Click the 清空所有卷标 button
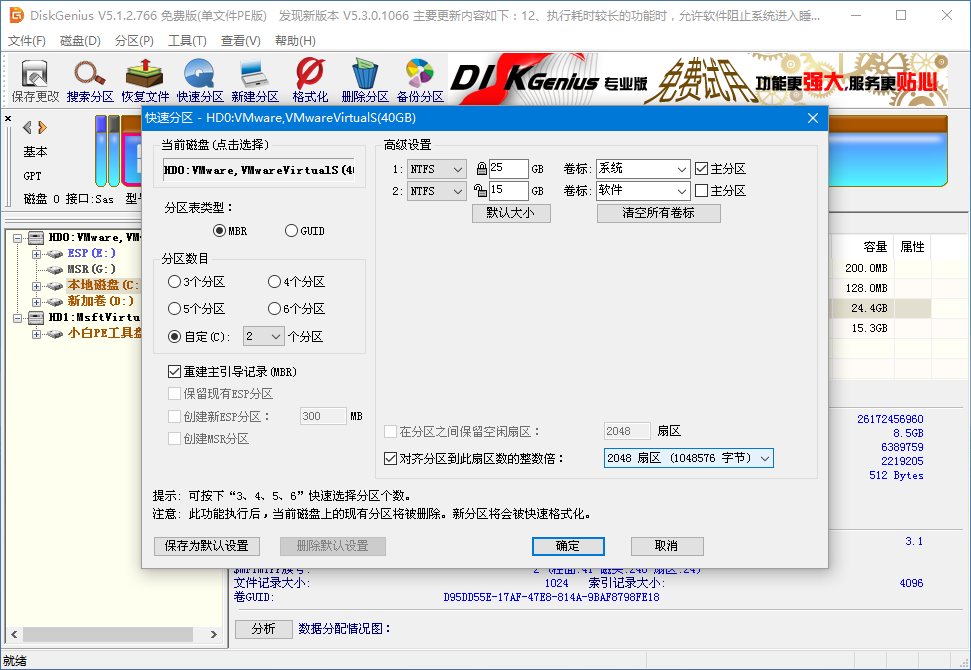Viewport: 971px width, 670px height. pos(658,213)
